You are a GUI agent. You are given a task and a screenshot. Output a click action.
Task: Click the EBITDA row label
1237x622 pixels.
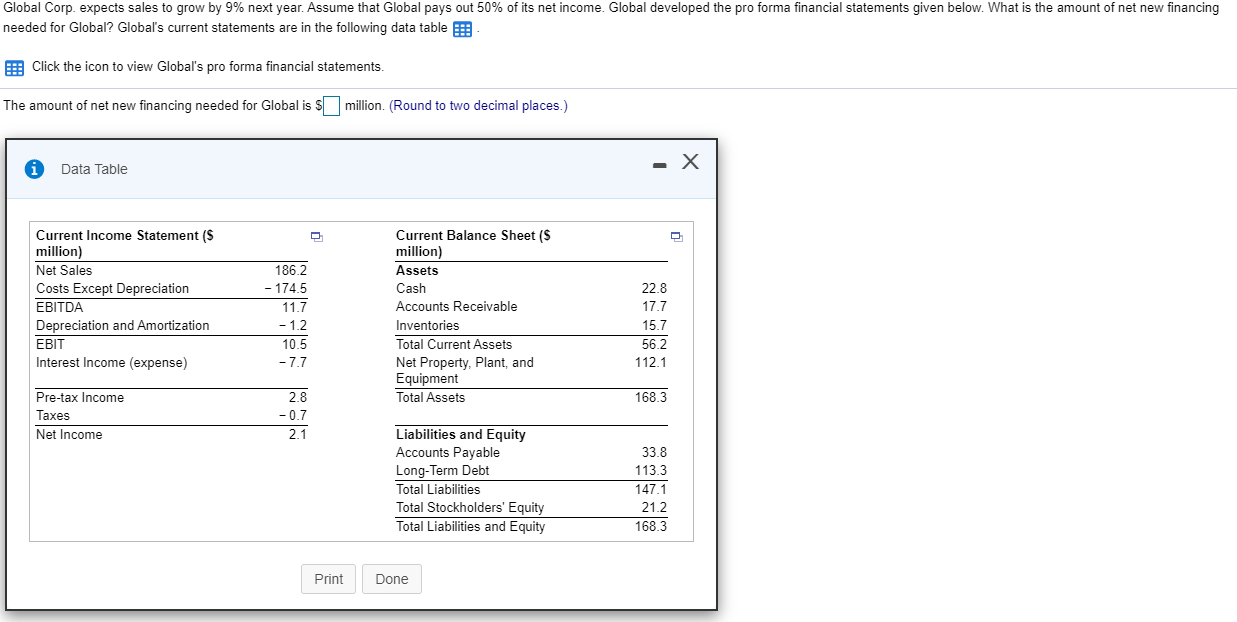point(60,307)
